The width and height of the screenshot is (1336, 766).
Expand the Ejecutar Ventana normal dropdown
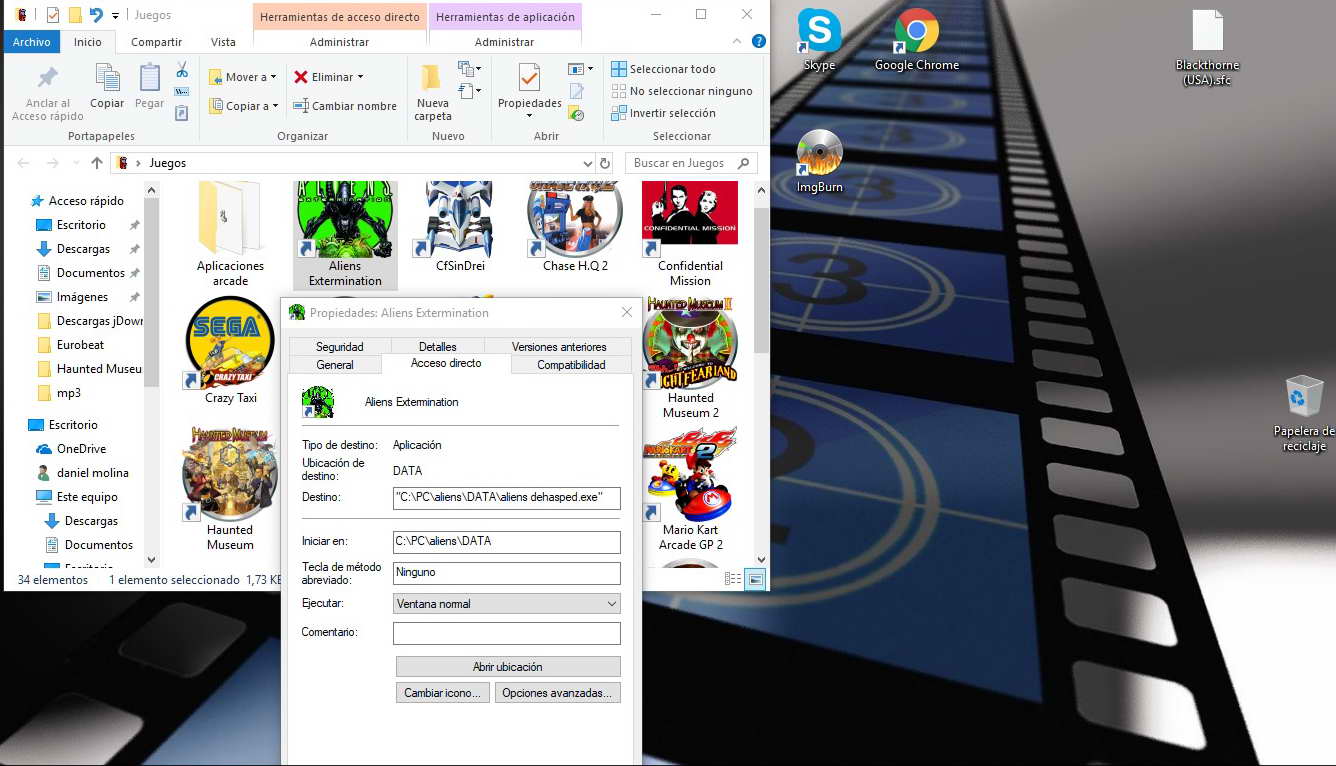coord(611,604)
